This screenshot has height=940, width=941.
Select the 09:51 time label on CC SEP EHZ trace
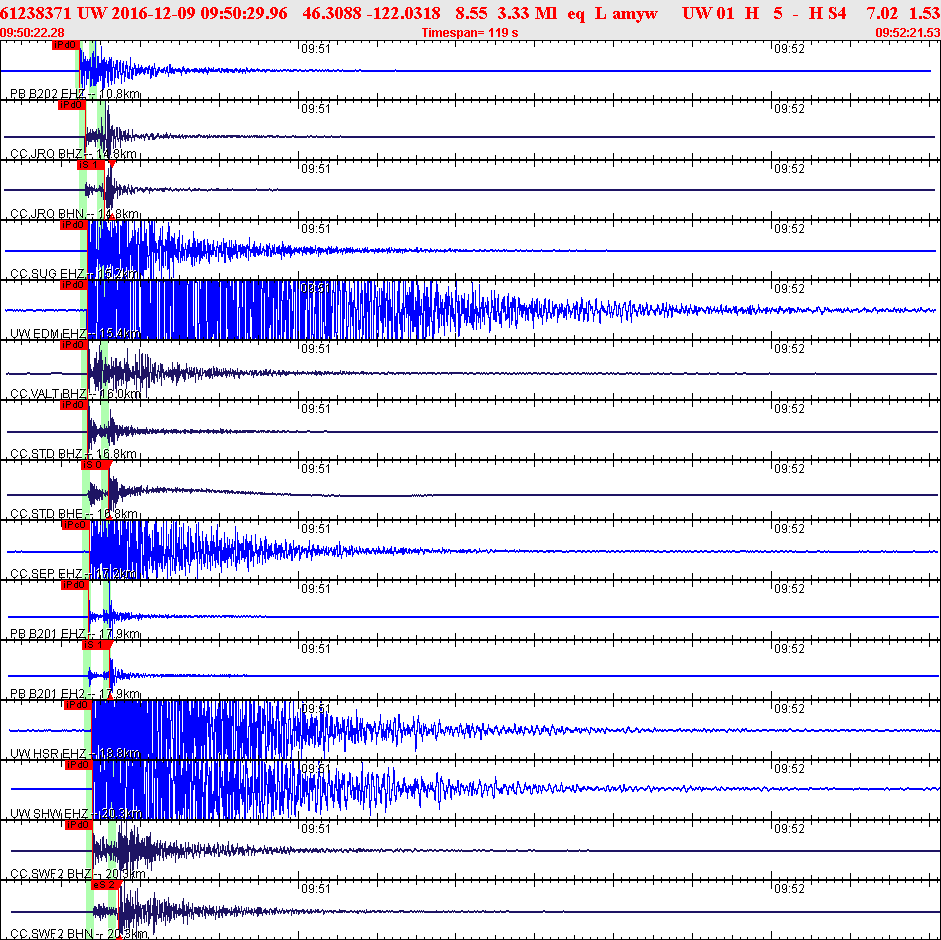click(316, 529)
